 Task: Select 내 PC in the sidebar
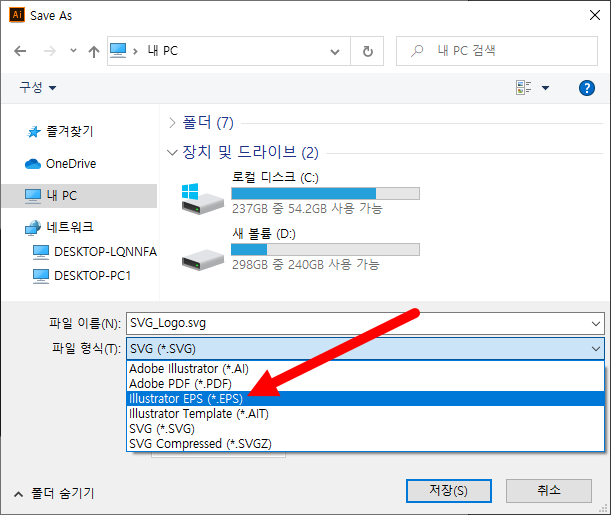click(79, 196)
